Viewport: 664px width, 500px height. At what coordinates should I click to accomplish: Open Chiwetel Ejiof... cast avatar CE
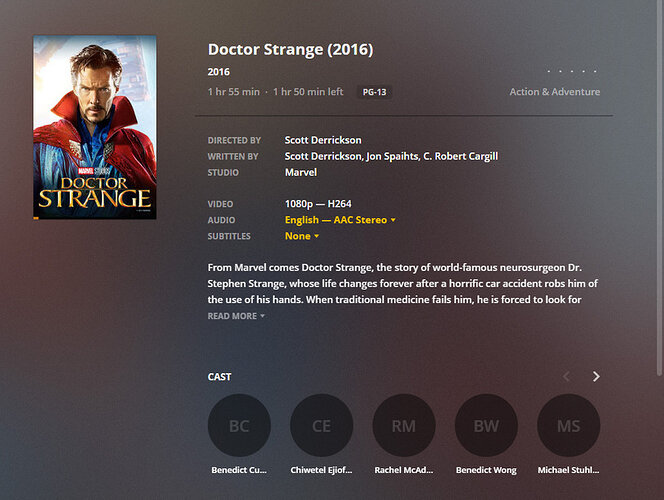tap(321, 425)
